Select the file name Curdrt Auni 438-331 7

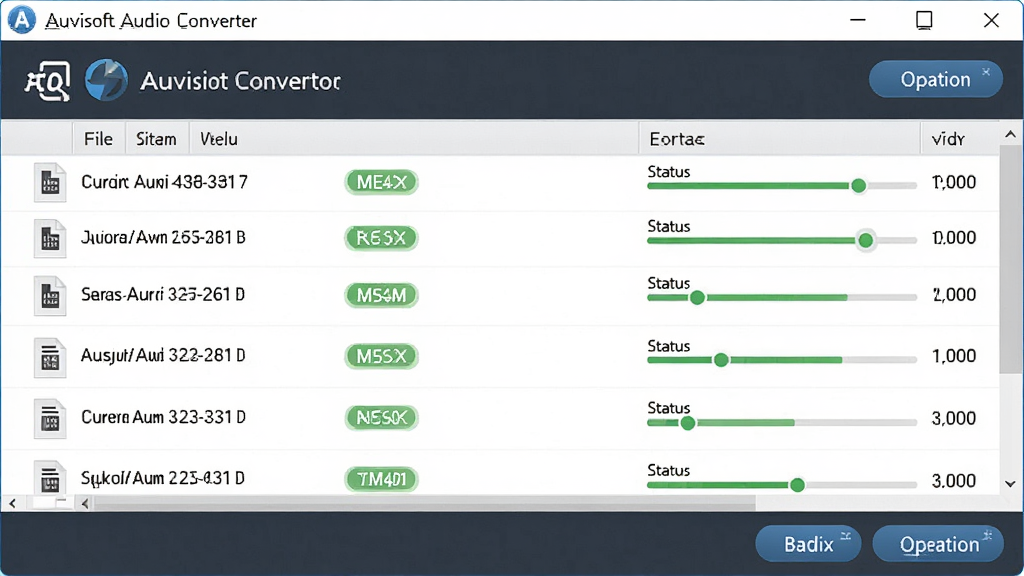click(x=165, y=182)
